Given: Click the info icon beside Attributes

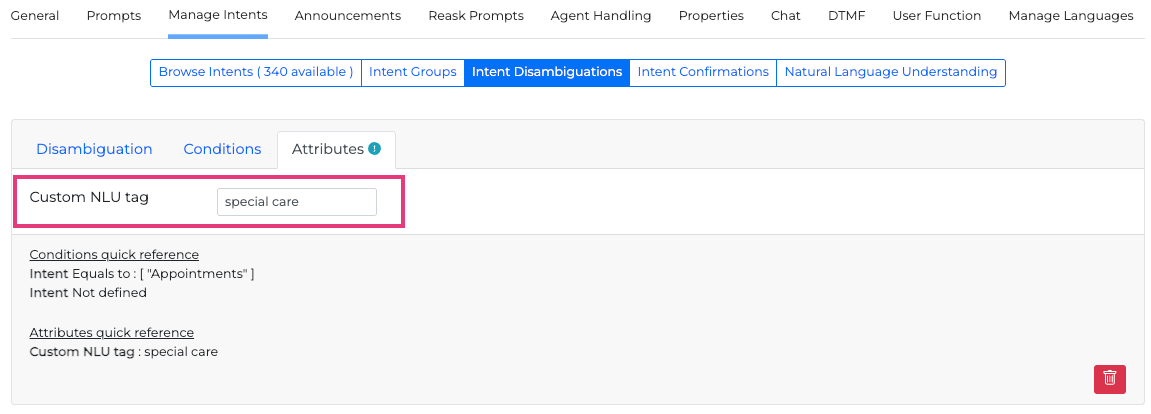Looking at the screenshot, I should pyautogui.click(x=374, y=149).
